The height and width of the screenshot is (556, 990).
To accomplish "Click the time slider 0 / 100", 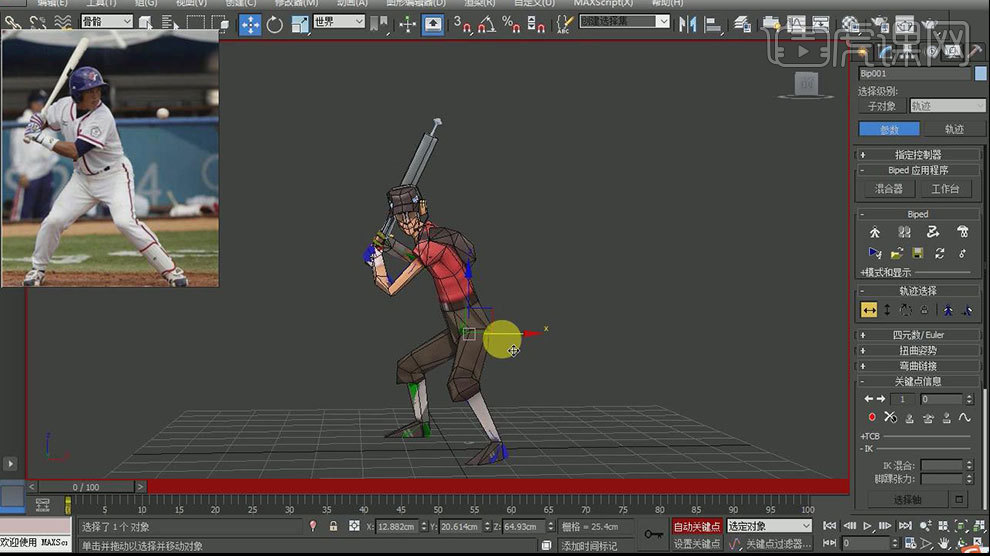I will click(x=86, y=487).
